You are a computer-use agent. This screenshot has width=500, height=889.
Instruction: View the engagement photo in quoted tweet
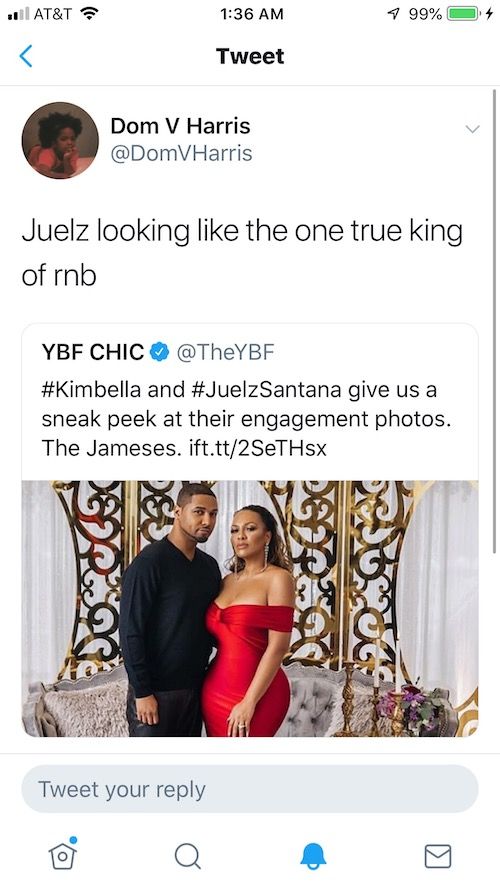[x=250, y=608]
